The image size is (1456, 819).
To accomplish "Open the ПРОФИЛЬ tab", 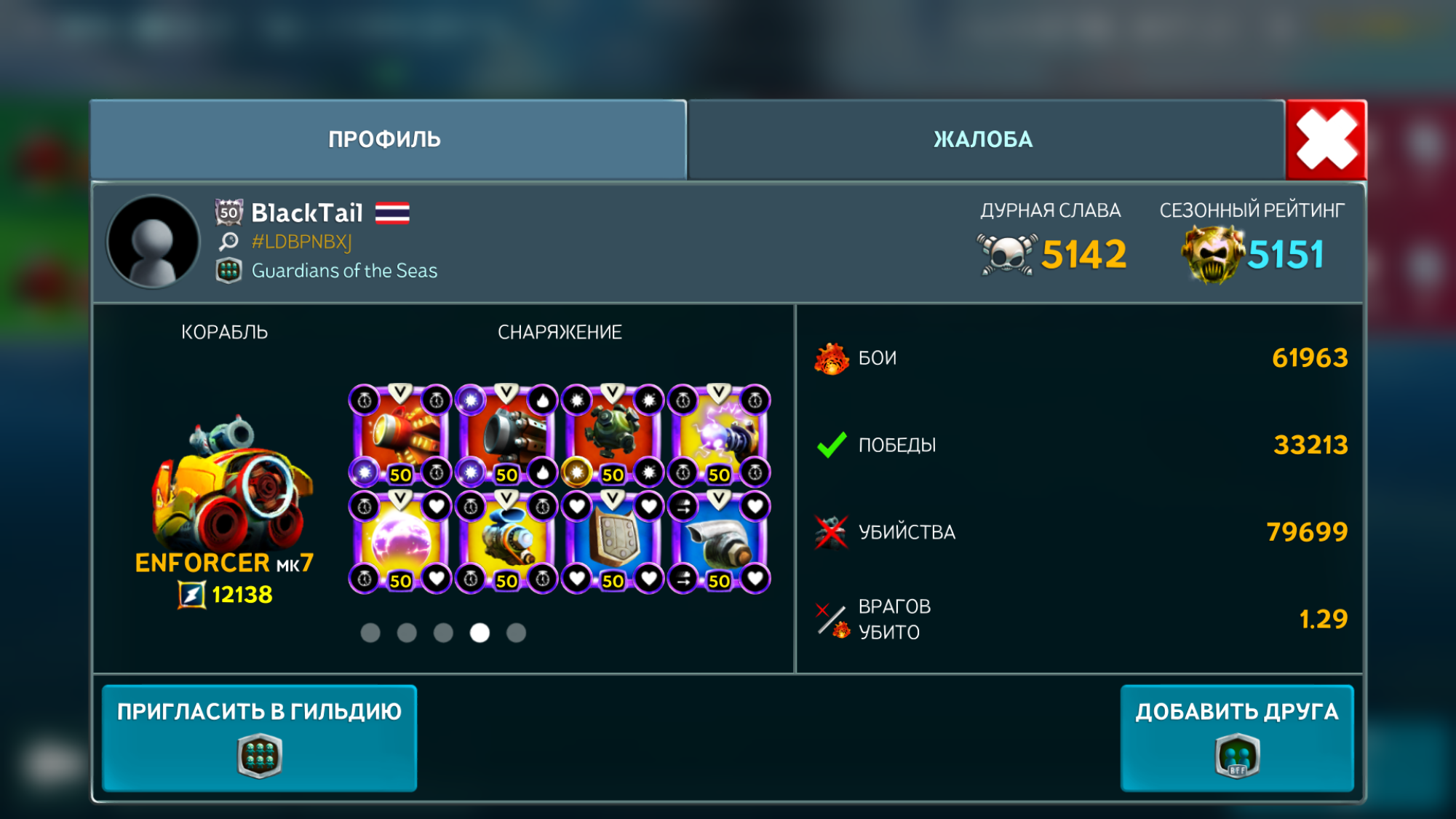I will (388, 139).
